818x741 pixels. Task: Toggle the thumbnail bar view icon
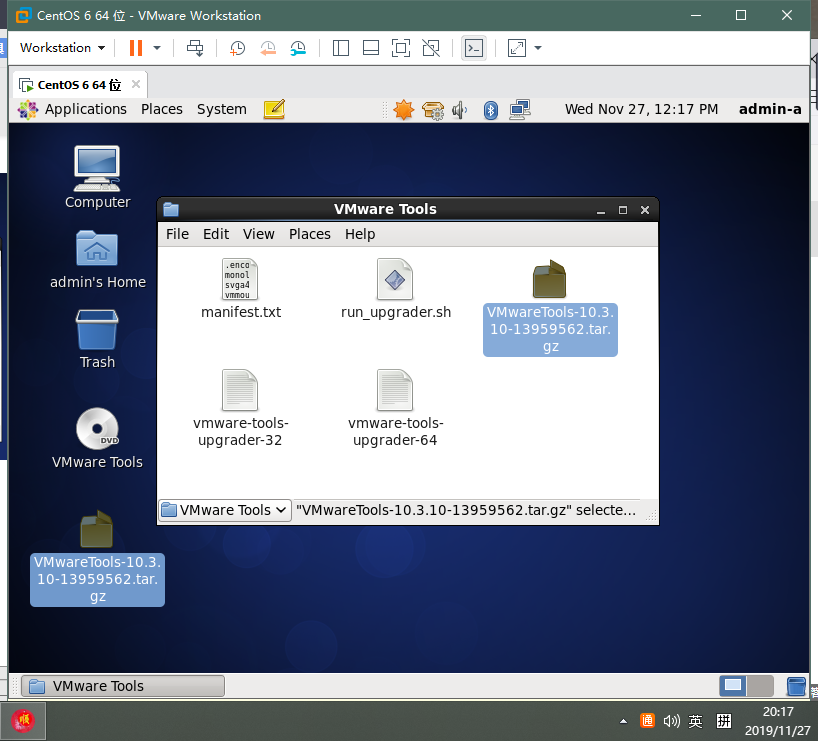(371, 48)
